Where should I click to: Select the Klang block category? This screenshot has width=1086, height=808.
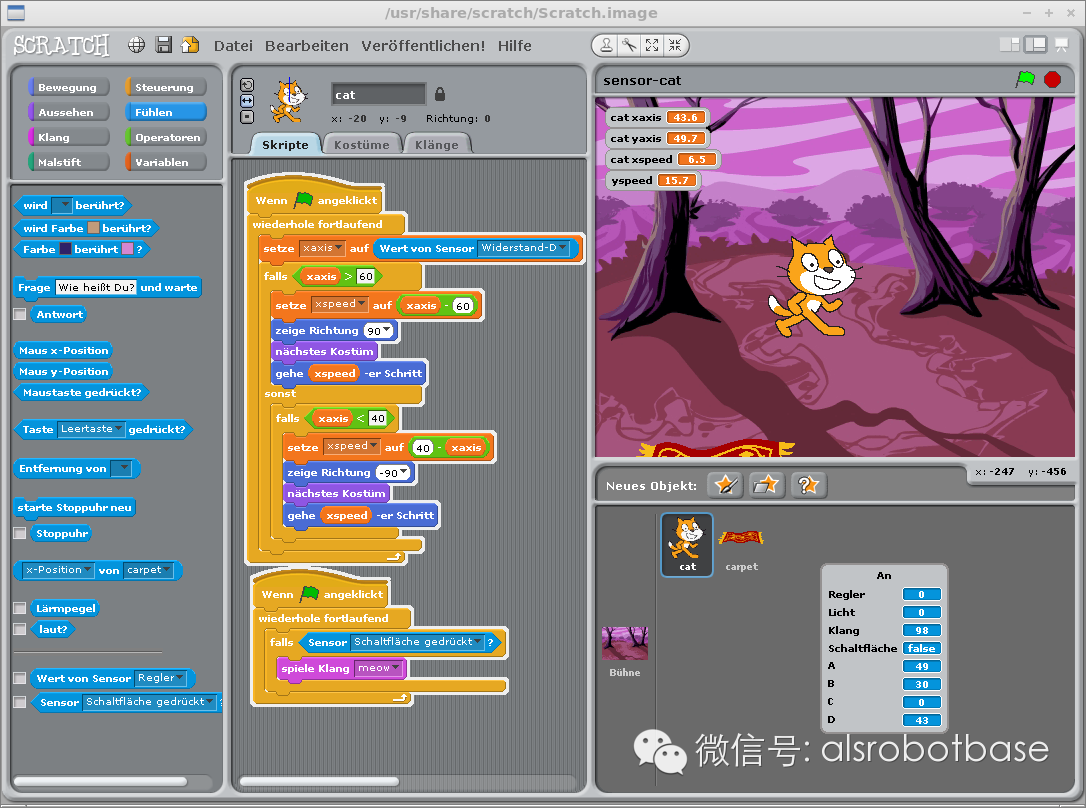[x=68, y=137]
